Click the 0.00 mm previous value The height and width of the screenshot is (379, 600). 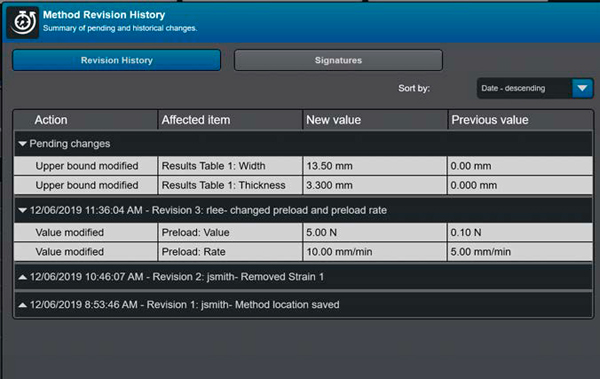coord(520,166)
